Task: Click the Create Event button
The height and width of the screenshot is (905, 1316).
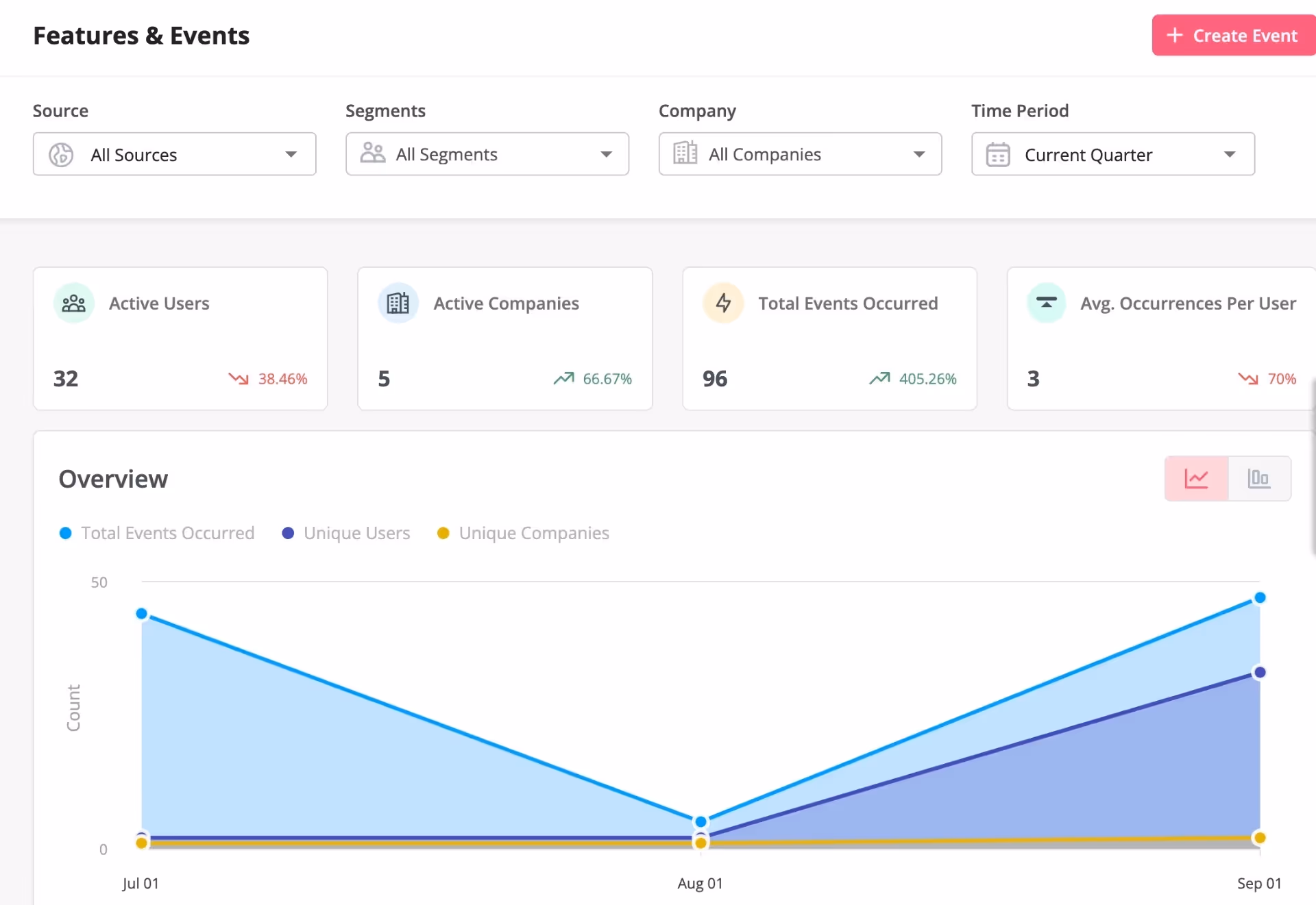Action: [1233, 35]
